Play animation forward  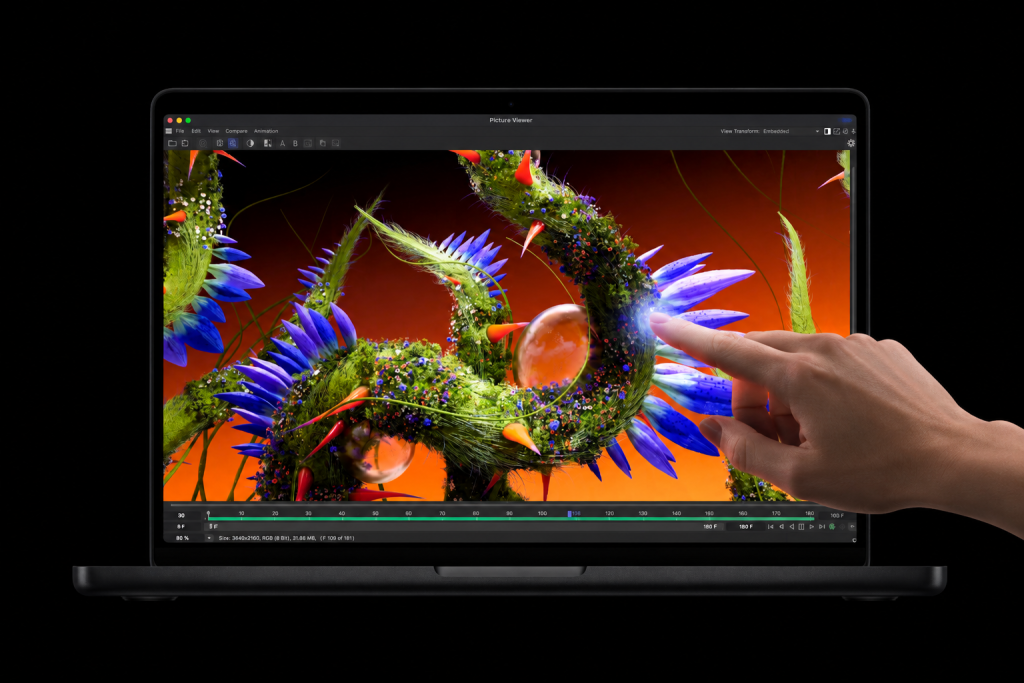812,526
